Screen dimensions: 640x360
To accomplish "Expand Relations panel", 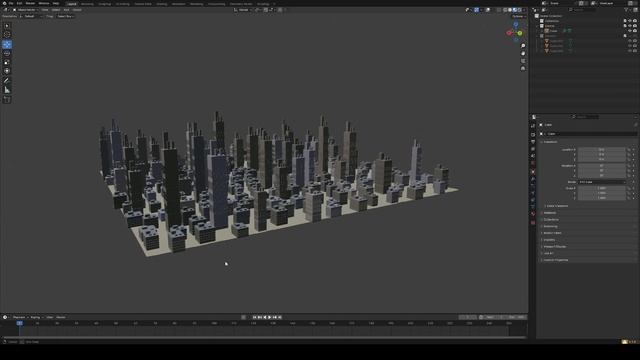I will pyautogui.click(x=549, y=213).
